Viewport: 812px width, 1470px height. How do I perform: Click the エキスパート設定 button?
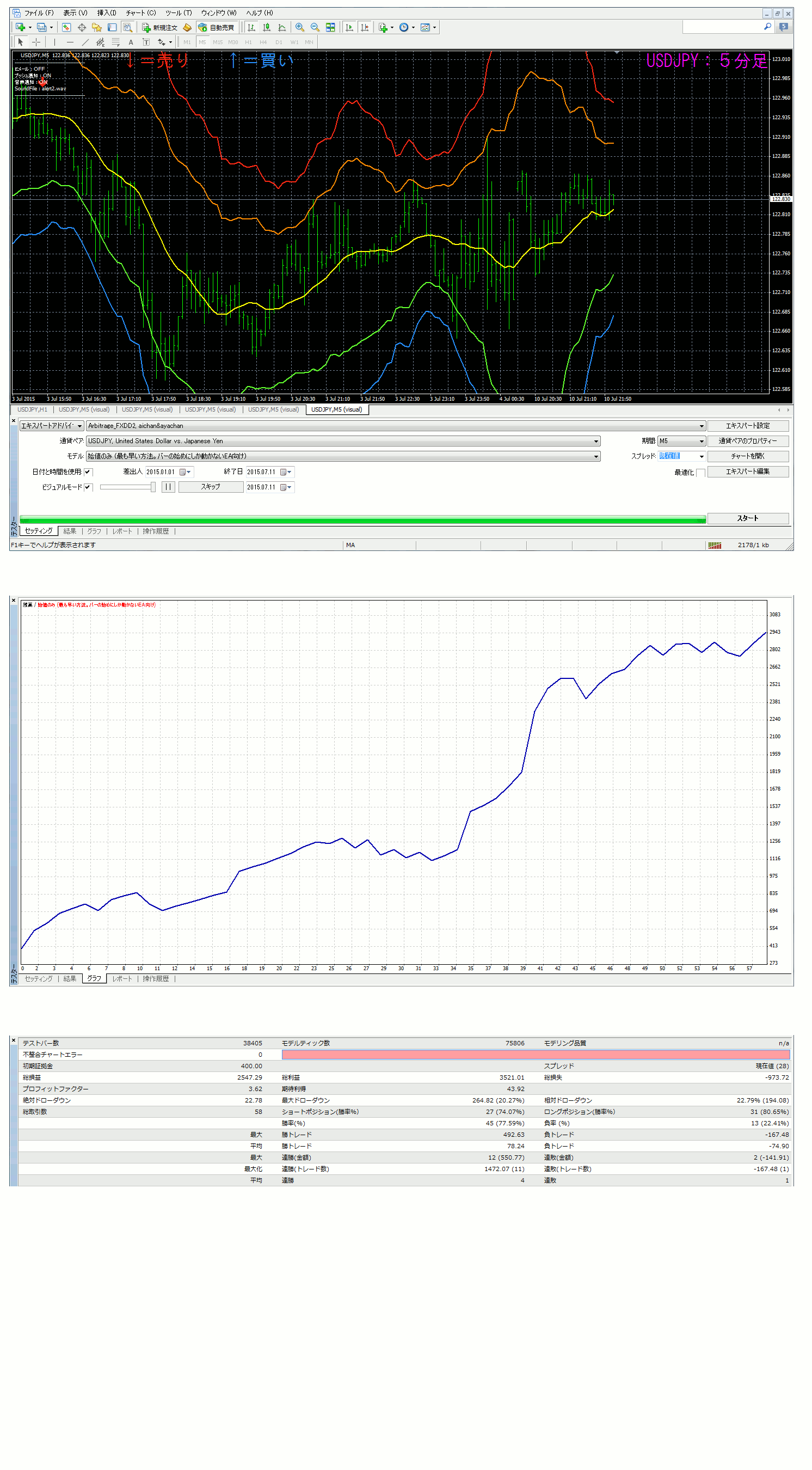coord(748,426)
